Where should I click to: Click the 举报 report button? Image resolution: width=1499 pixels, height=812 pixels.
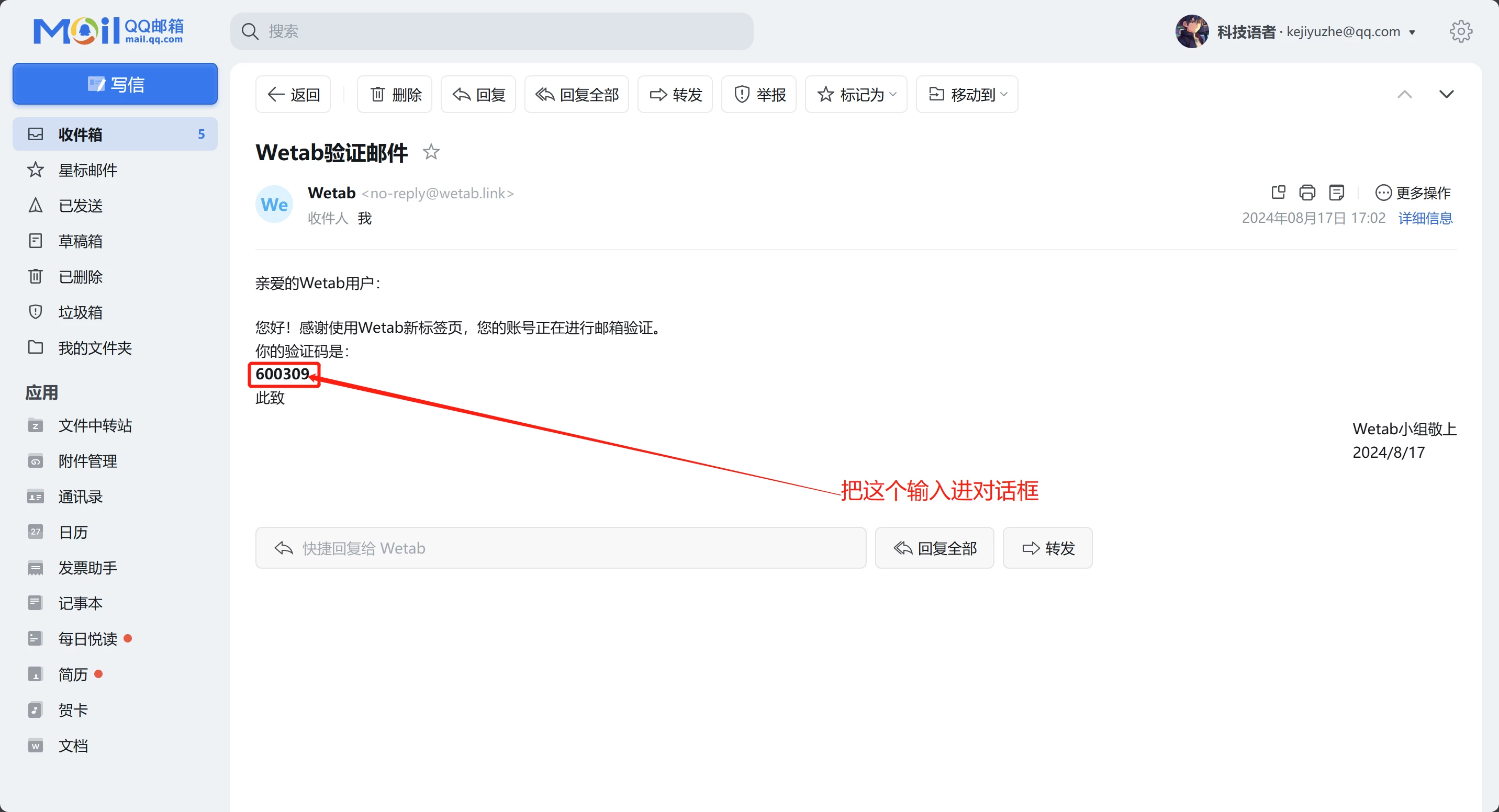tap(759, 94)
